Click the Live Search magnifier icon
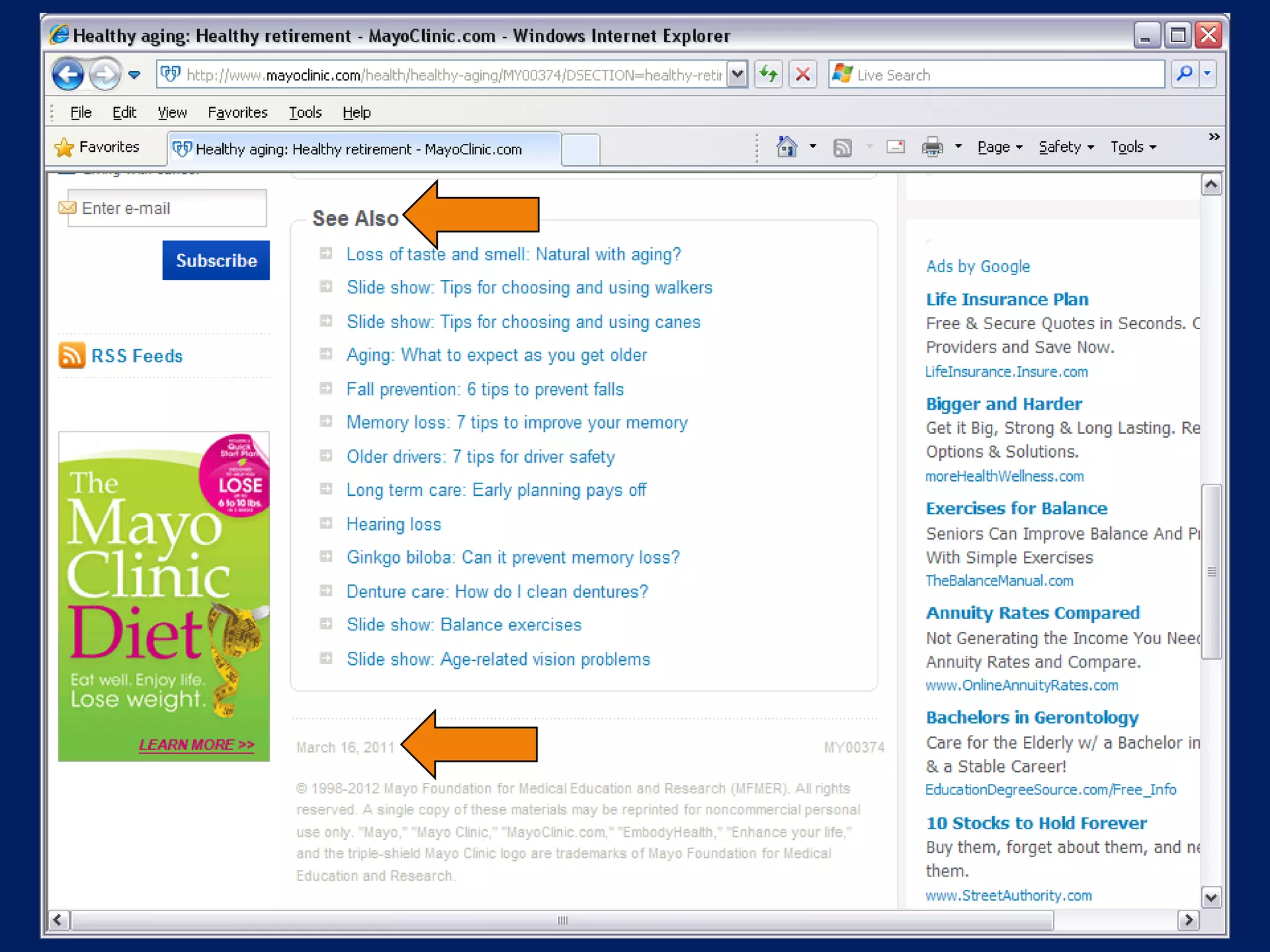Viewport: 1270px width, 952px height. [x=1184, y=74]
